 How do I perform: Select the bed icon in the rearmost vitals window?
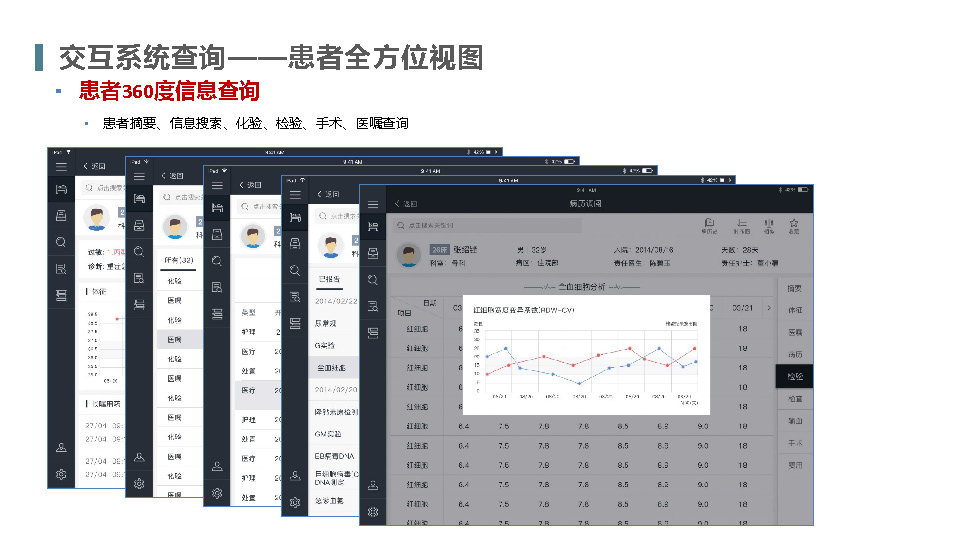pyautogui.click(x=61, y=189)
